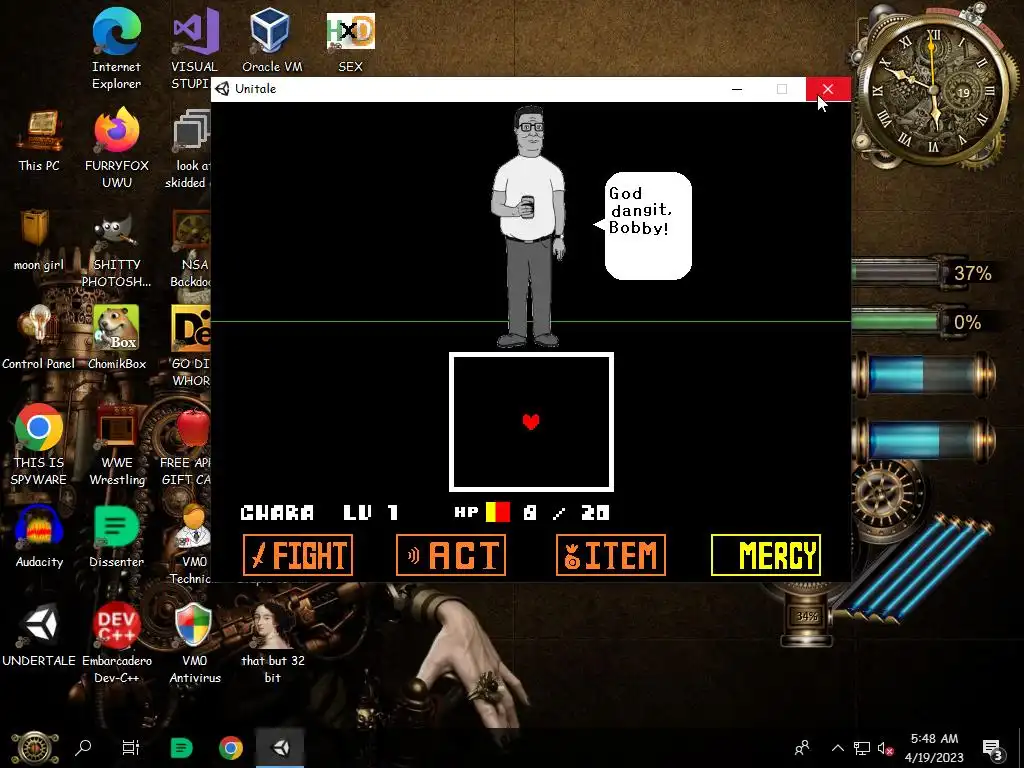Click the Unitale title bar Unity icon
The image size is (1024, 768).
[223, 89]
